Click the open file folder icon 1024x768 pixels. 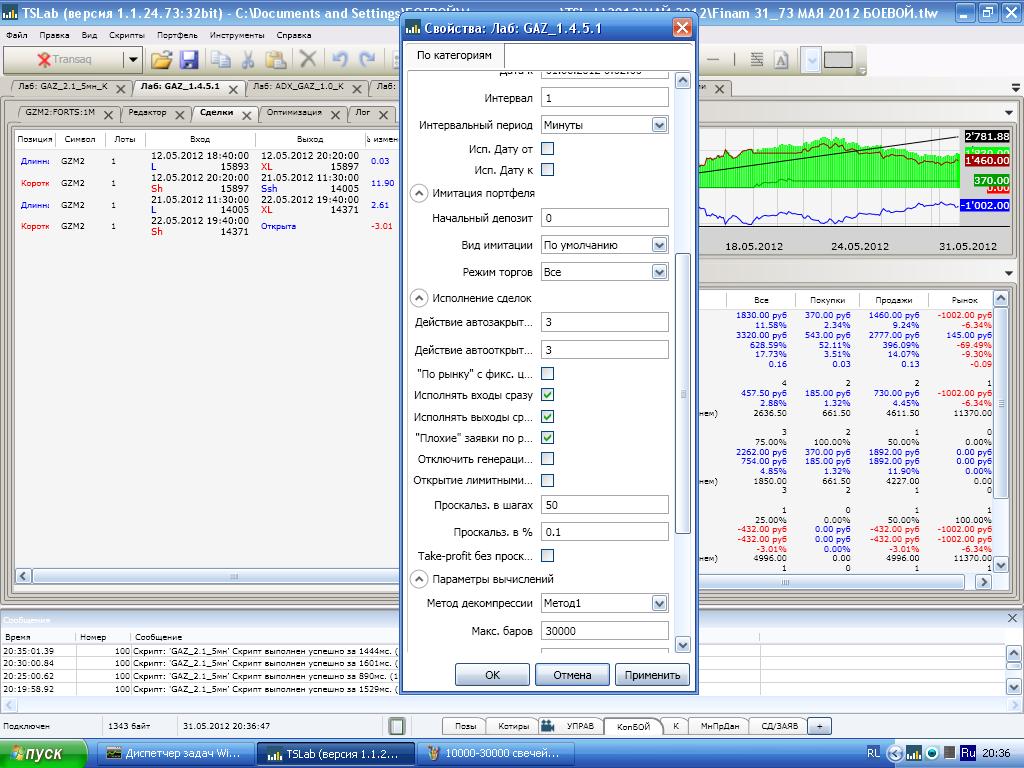161,60
